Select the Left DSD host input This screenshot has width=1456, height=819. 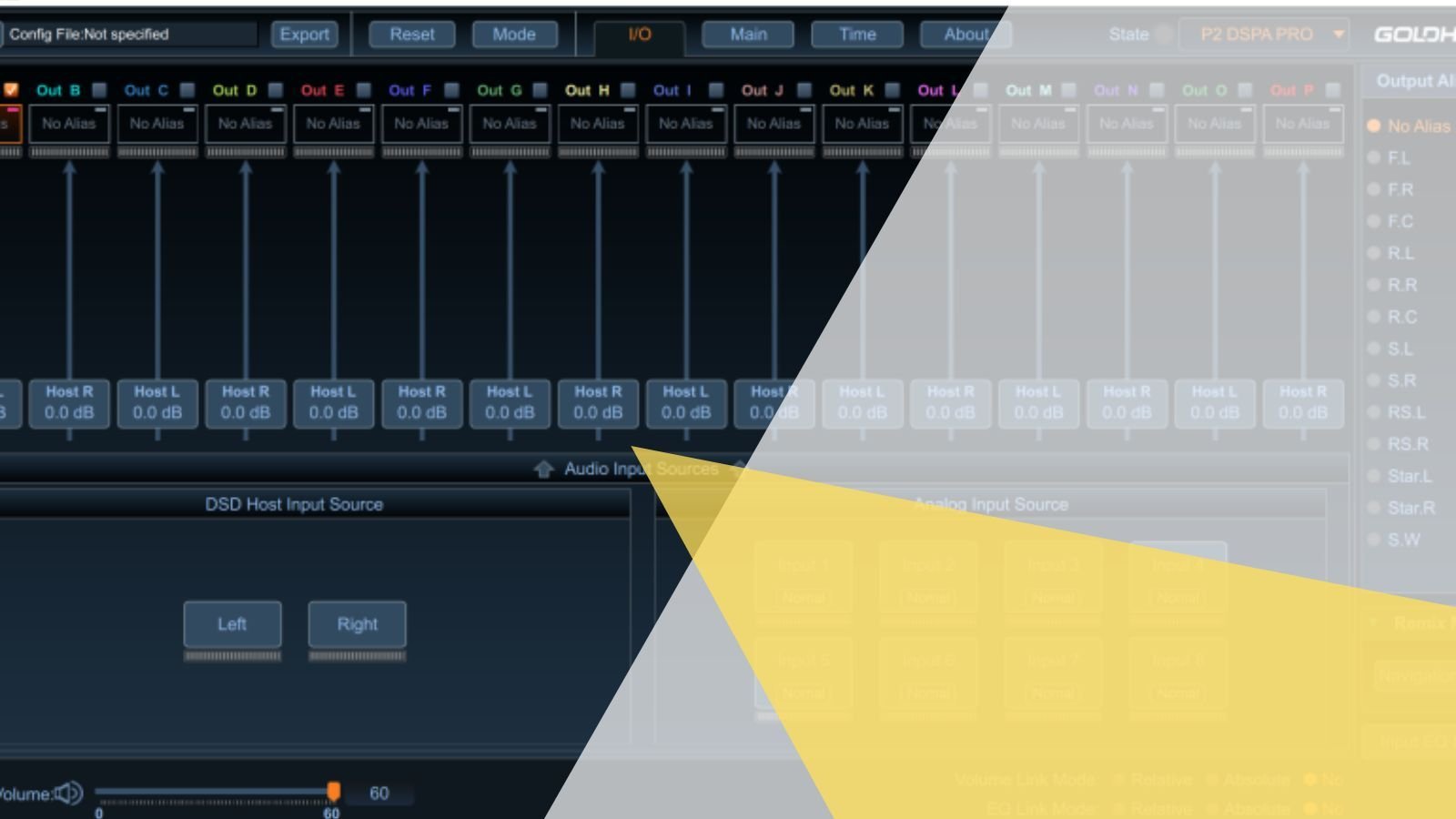click(232, 624)
